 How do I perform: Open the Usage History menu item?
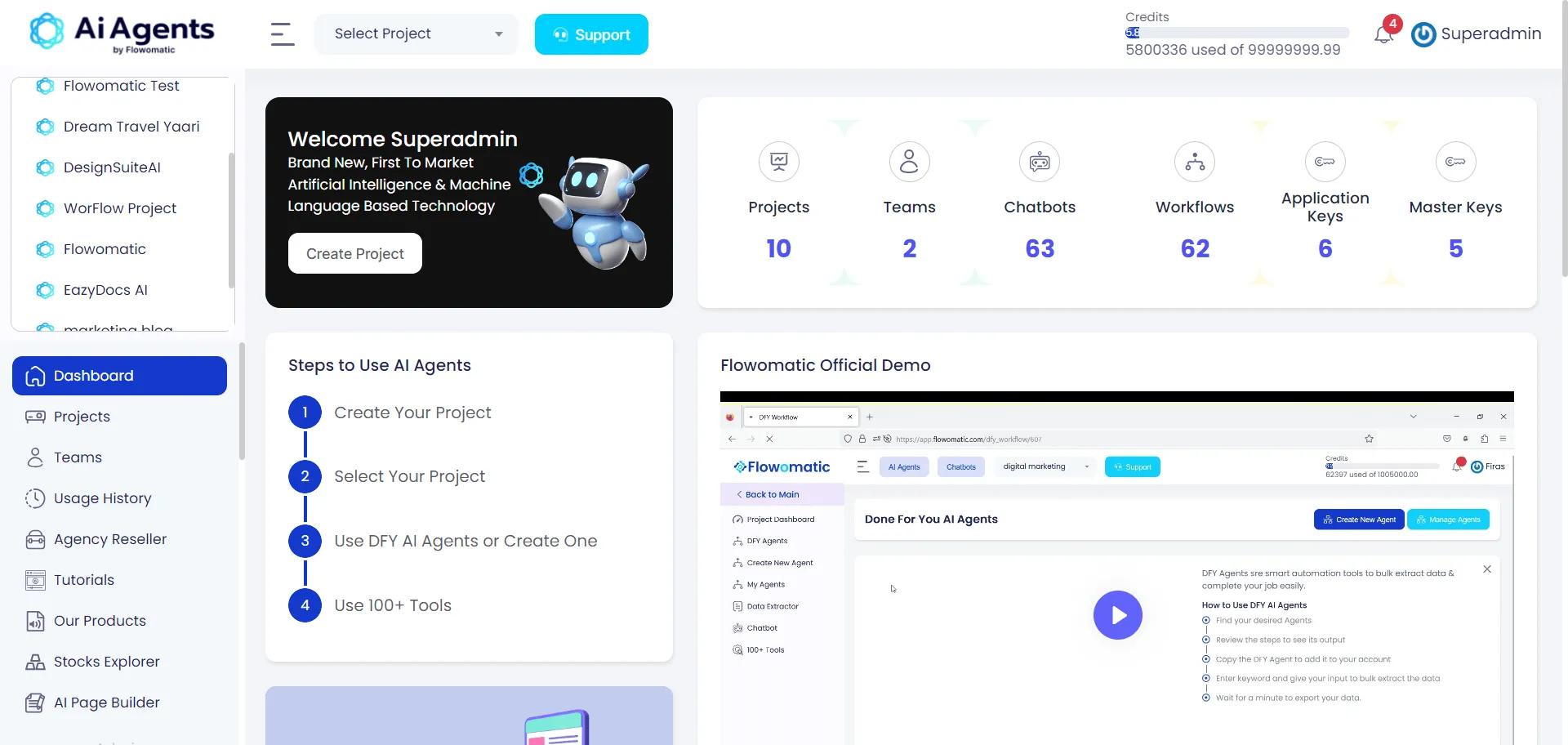(x=119, y=498)
